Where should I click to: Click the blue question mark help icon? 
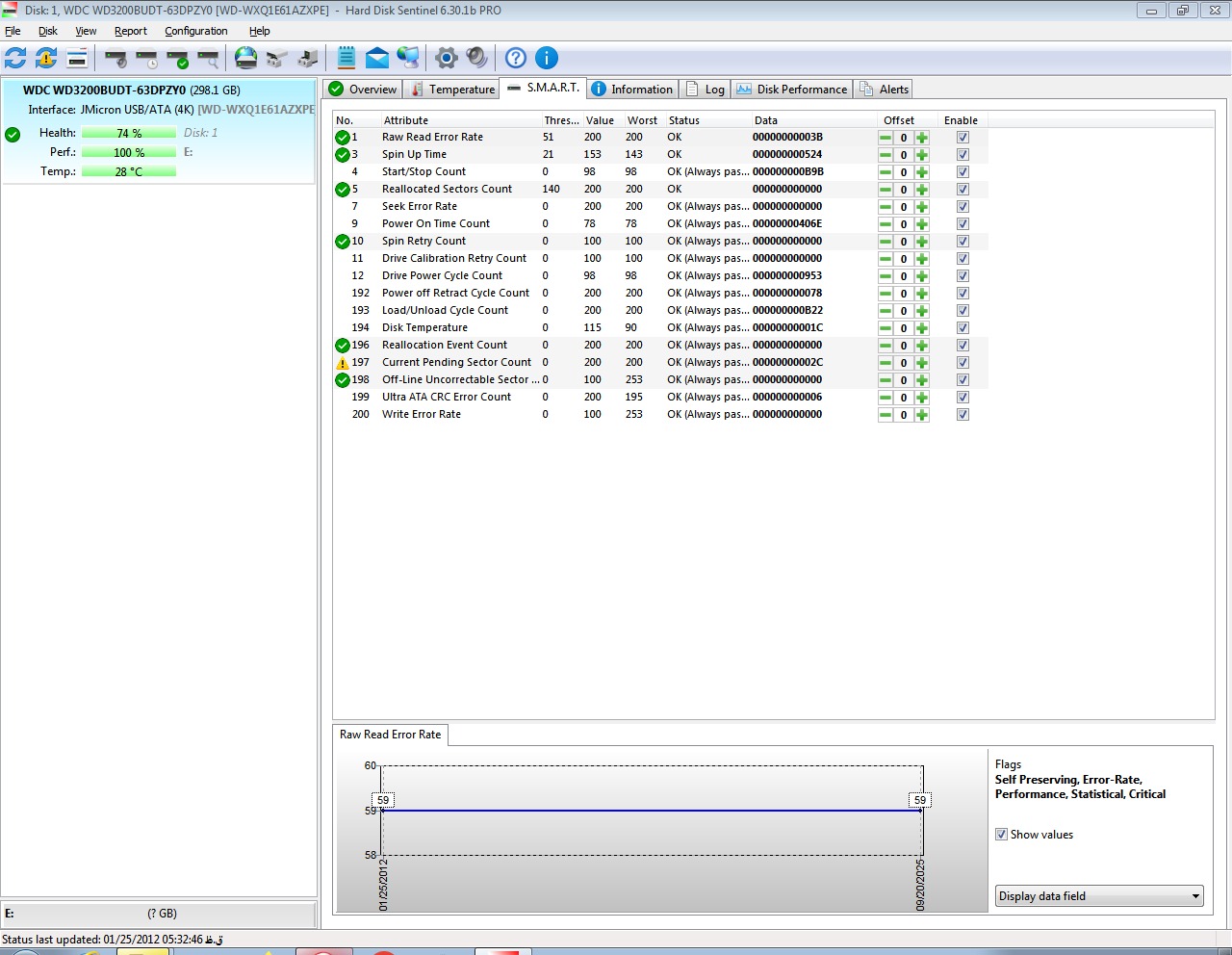(516, 58)
